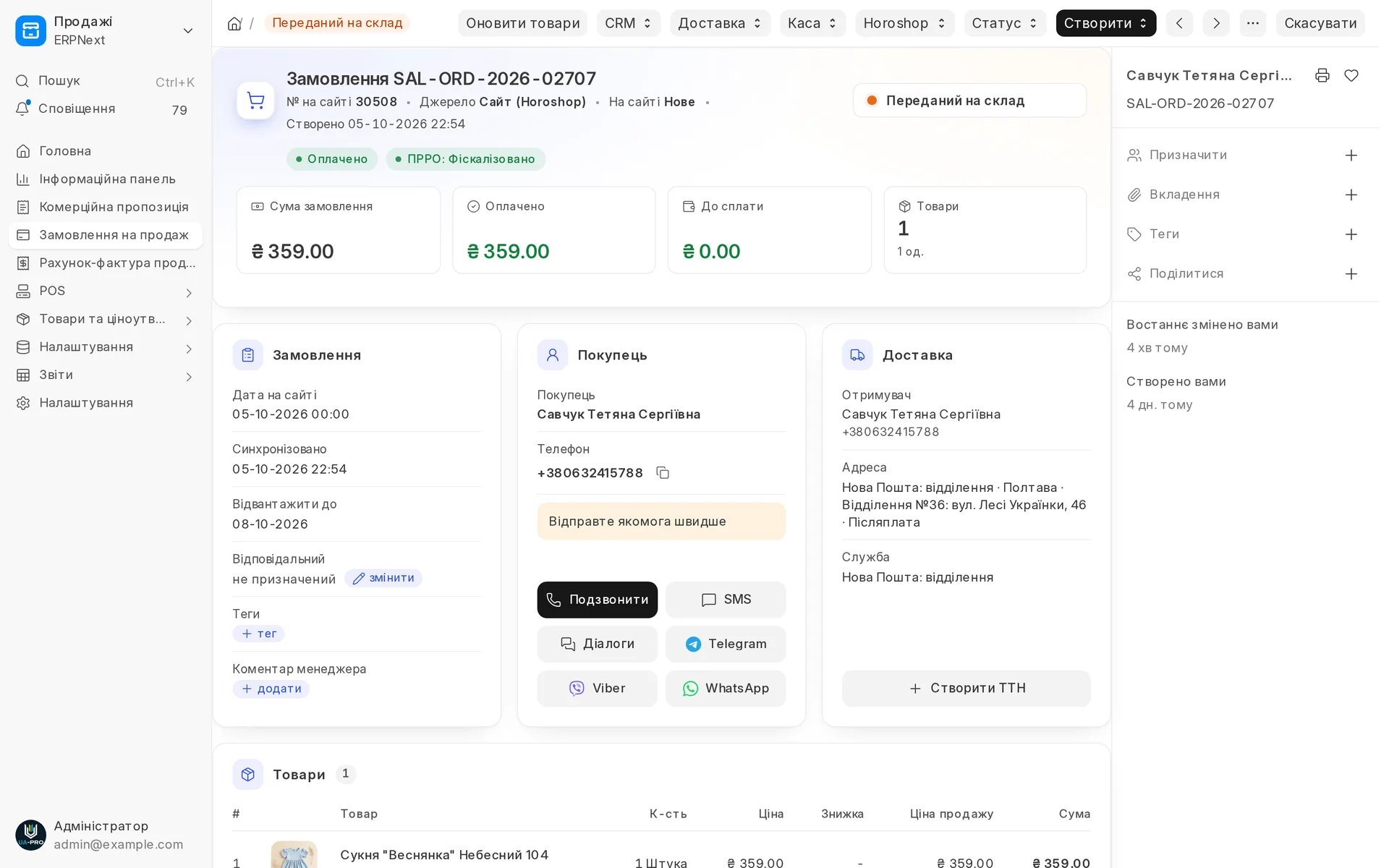Add attachment via Вкладення plus

[1351, 195]
